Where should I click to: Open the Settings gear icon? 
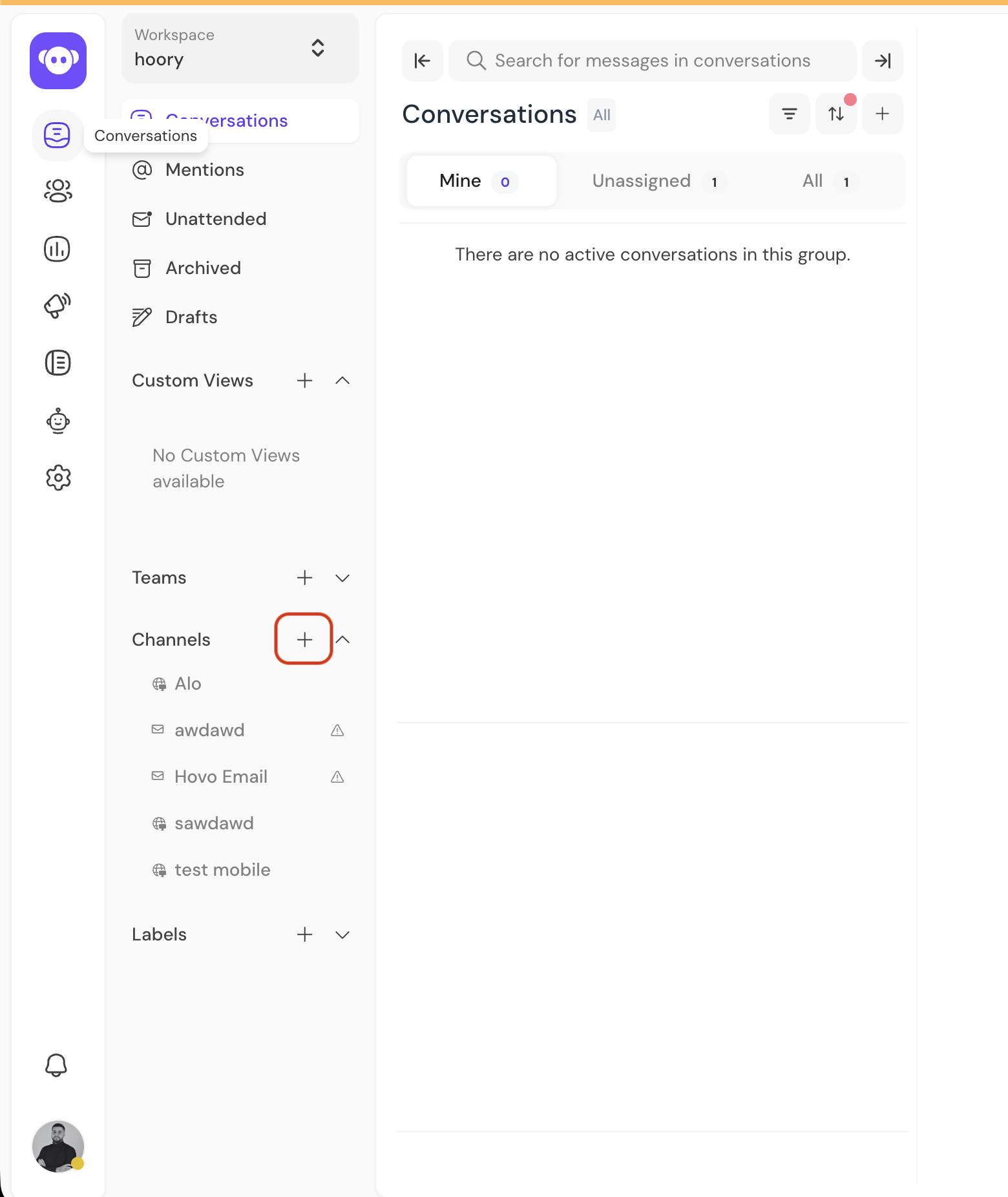point(58,478)
